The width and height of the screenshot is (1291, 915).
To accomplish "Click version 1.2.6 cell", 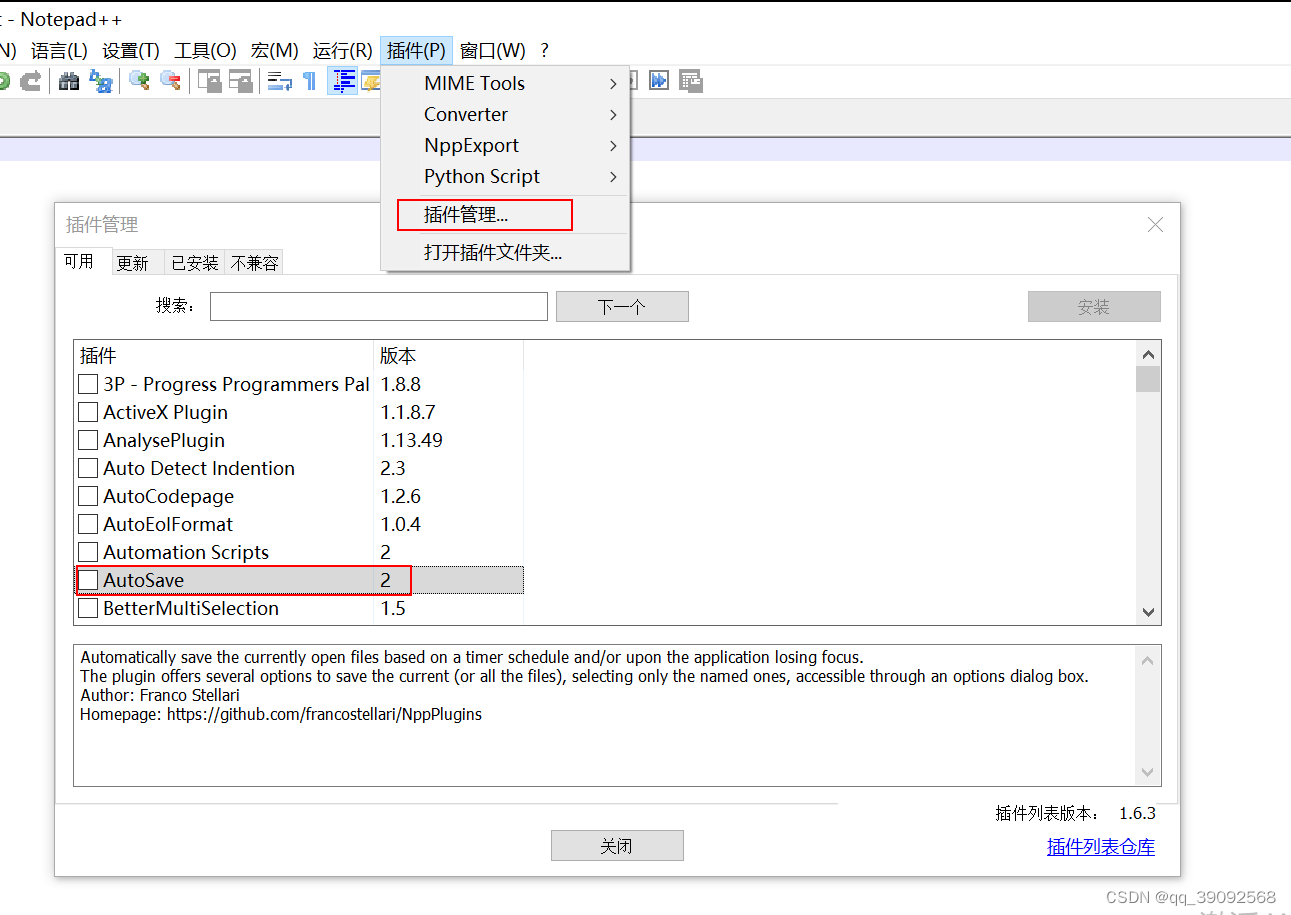I will [x=401, y=496].
